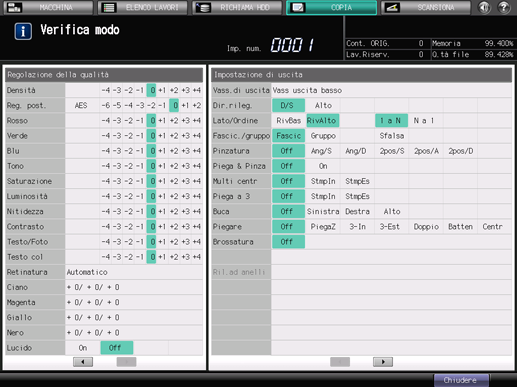Select 2pos/S stapling option
This screenshot has width=517, height=387.
[392, 151]
